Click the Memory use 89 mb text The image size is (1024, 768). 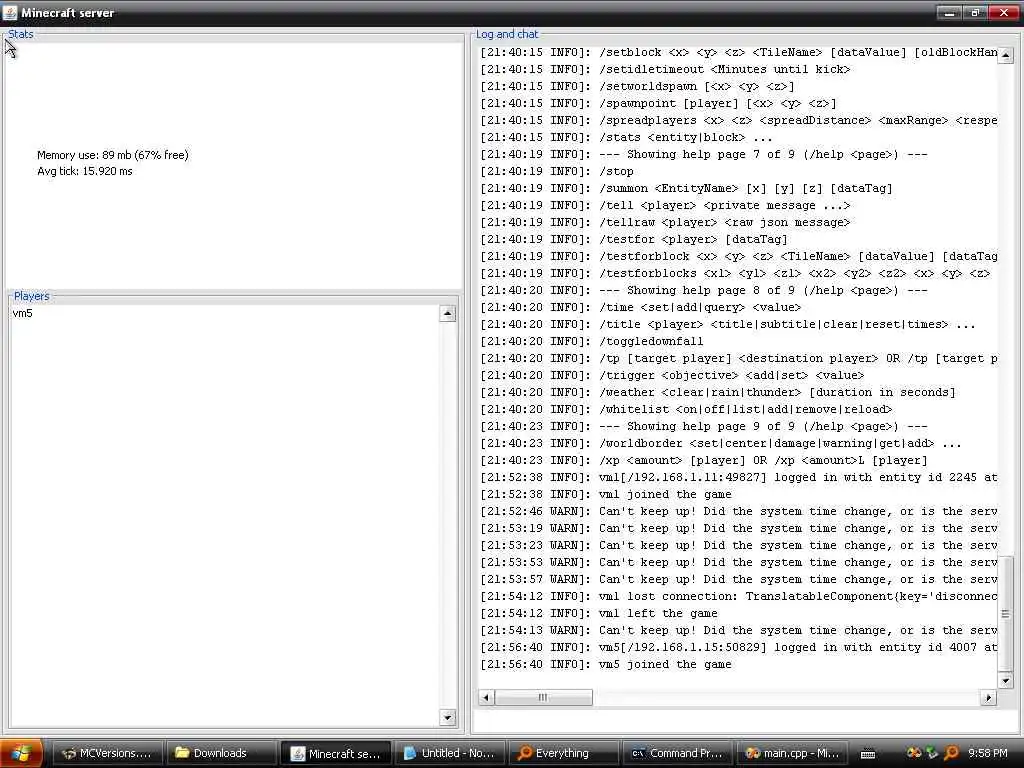tap(112, 155)
